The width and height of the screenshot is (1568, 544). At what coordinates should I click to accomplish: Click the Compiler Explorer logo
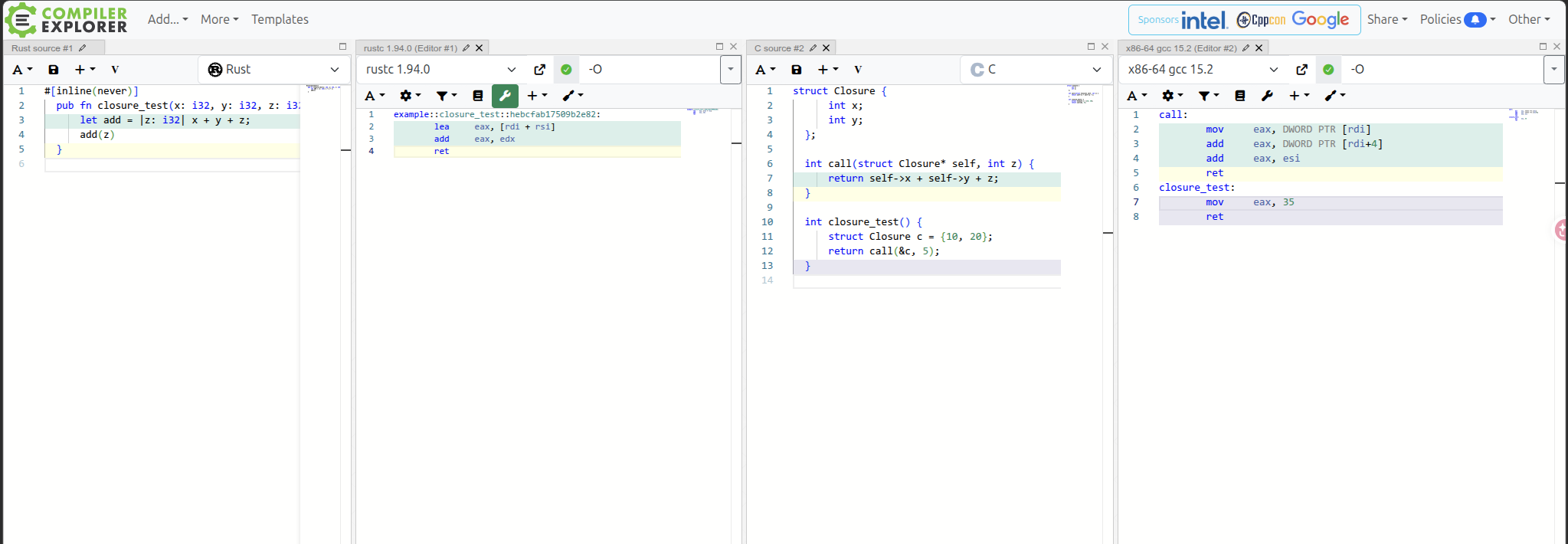tap(66, 19)
